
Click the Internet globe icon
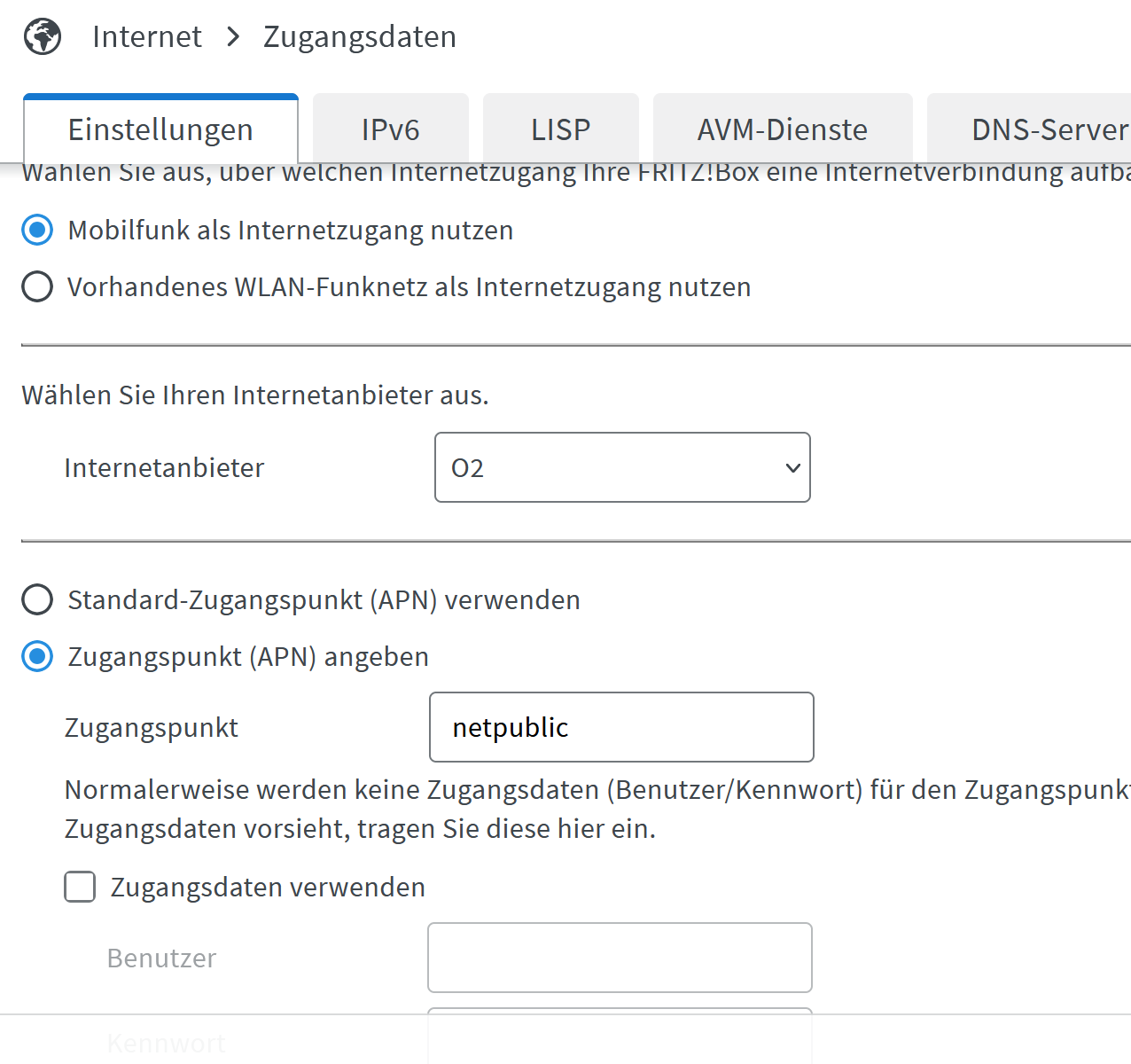coord(43,37)
